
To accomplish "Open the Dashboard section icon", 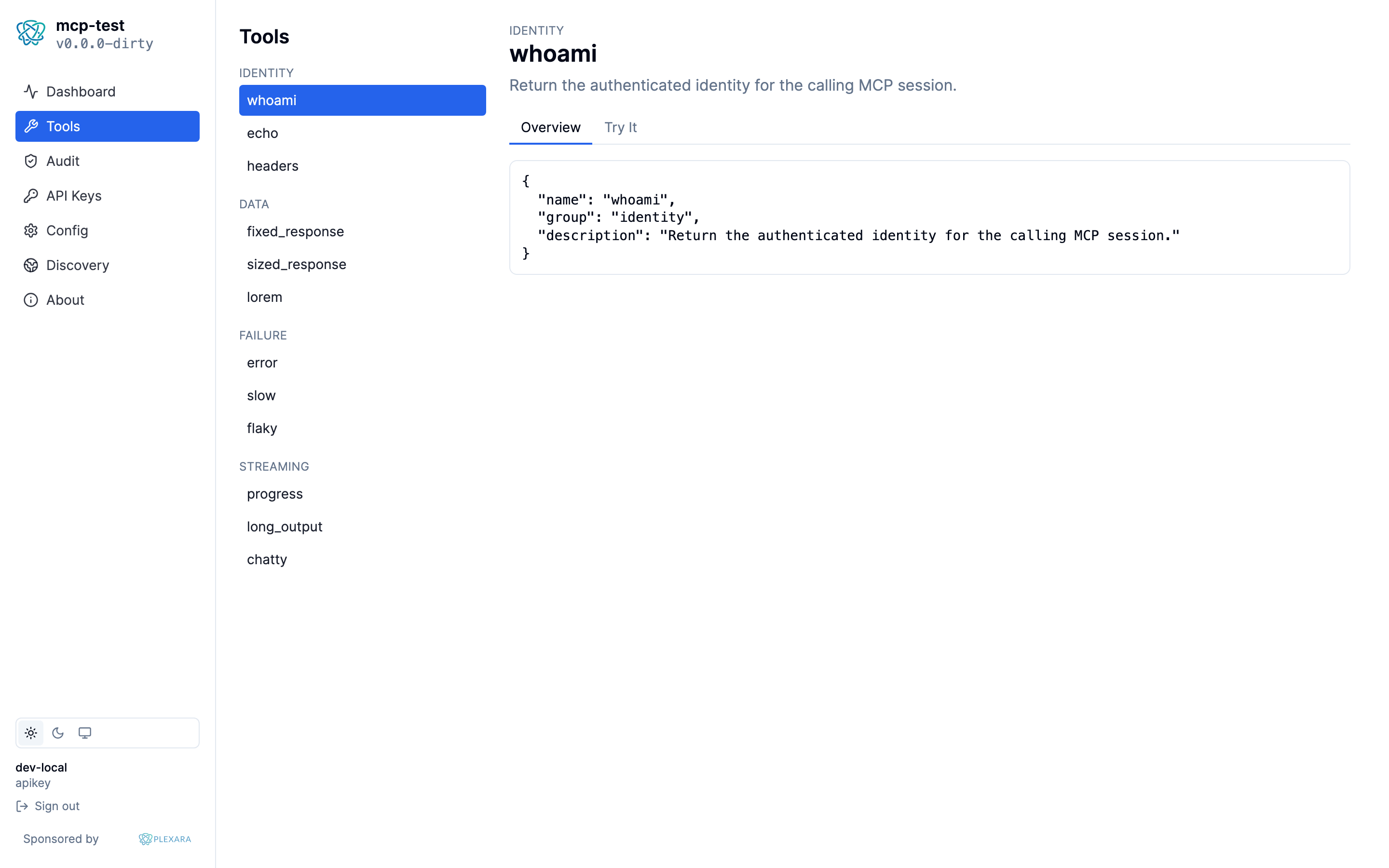I will pyautogui.click(x=30, y=91).
